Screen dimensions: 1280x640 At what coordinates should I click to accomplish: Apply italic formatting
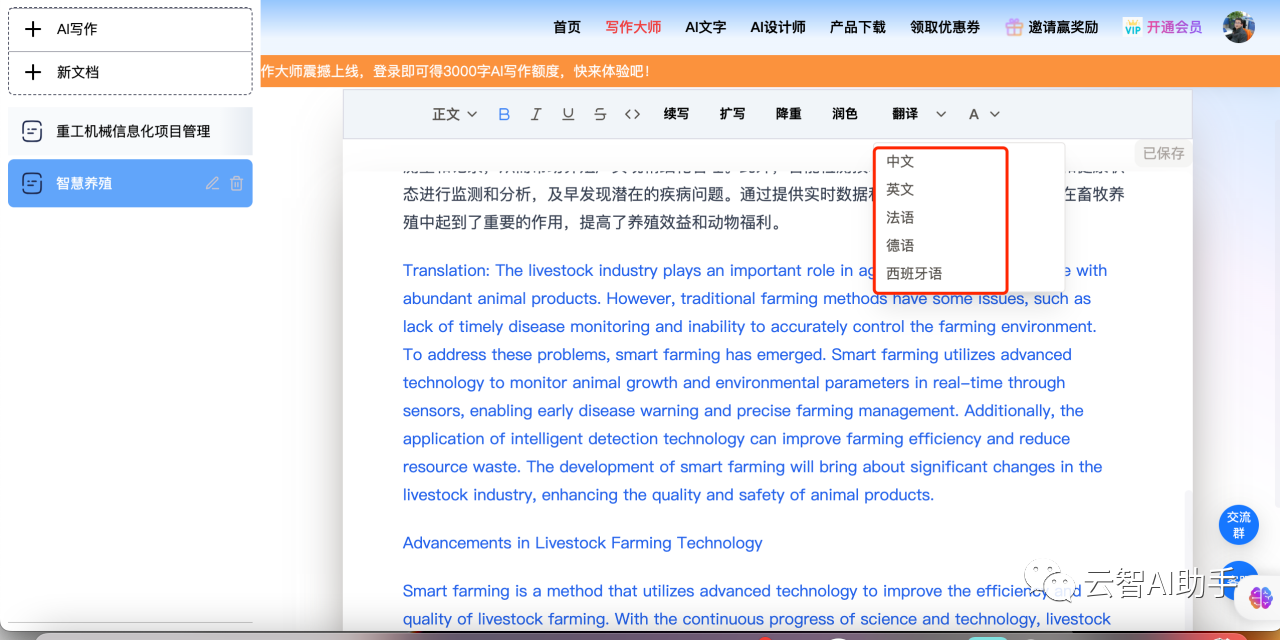coord(536,113)
